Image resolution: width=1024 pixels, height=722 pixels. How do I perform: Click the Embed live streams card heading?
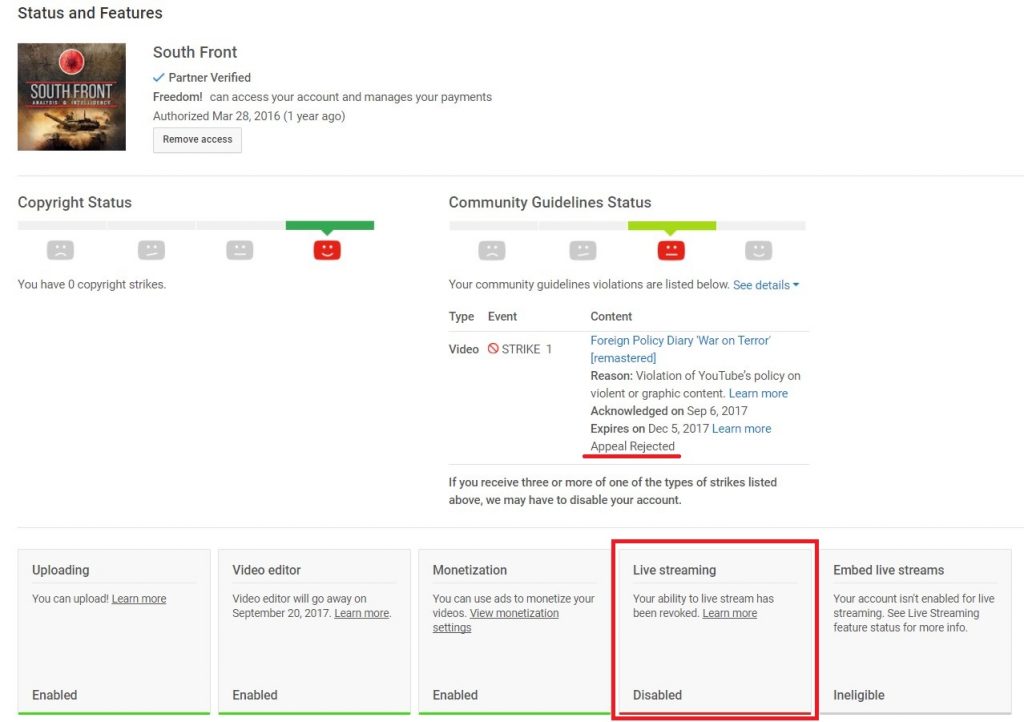888,570
